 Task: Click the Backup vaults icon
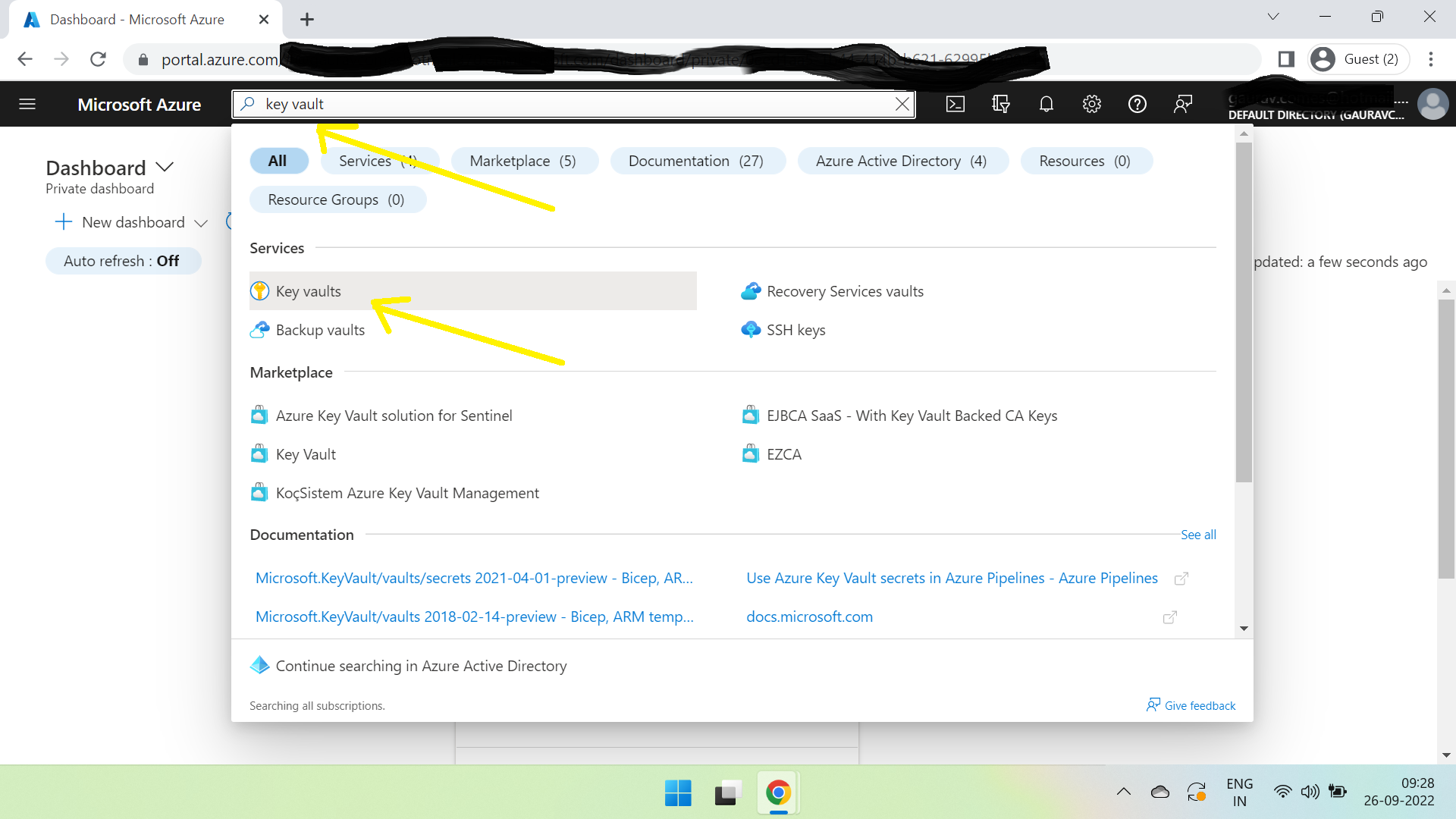[260, 330]
